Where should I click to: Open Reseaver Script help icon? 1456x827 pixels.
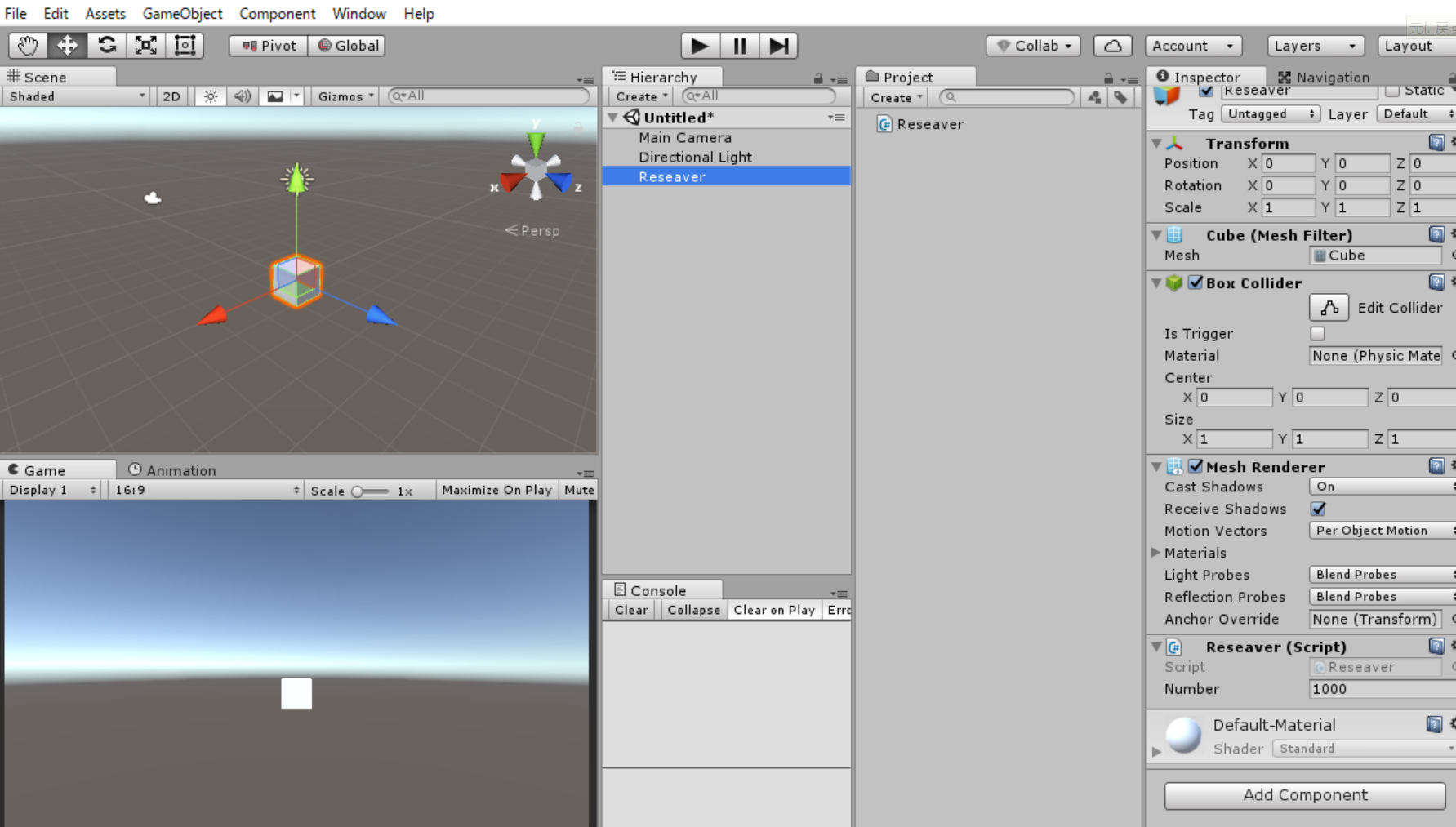(x=1436, y=647)
